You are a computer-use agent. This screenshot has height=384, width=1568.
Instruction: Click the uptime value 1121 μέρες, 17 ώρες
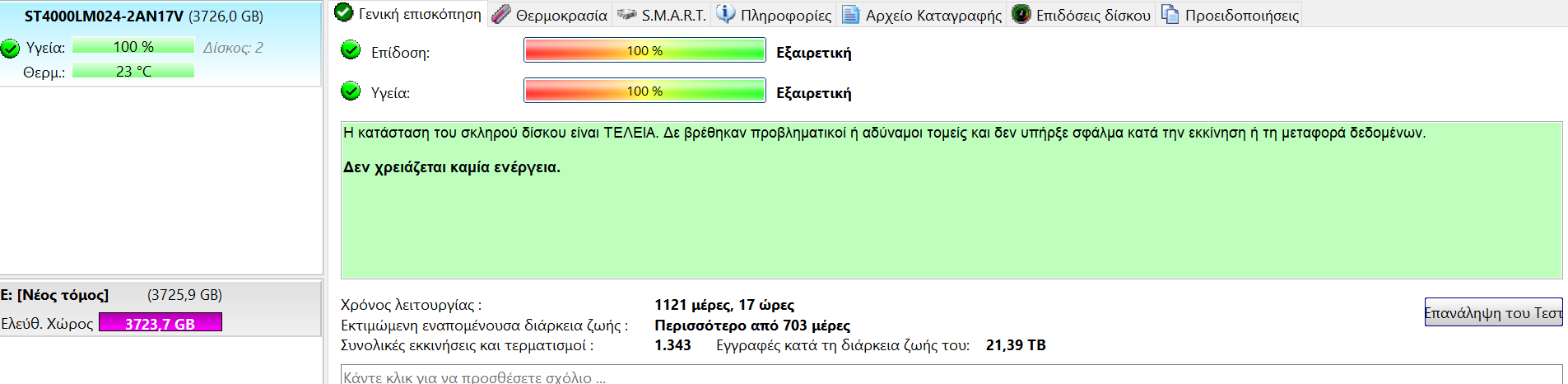pyautogui.click(x=724, y=305)
